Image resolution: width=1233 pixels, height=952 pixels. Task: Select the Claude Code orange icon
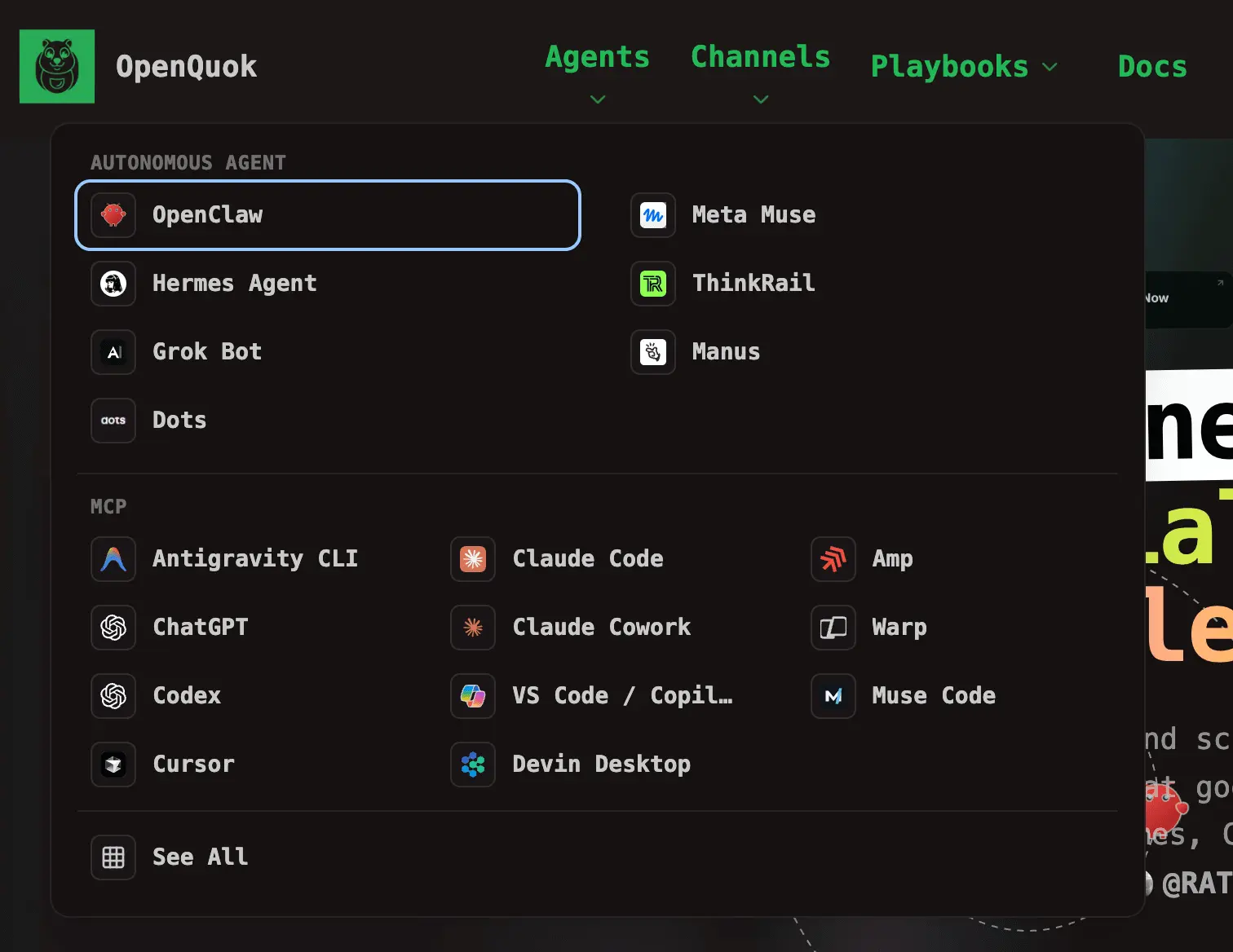(473, 559)
